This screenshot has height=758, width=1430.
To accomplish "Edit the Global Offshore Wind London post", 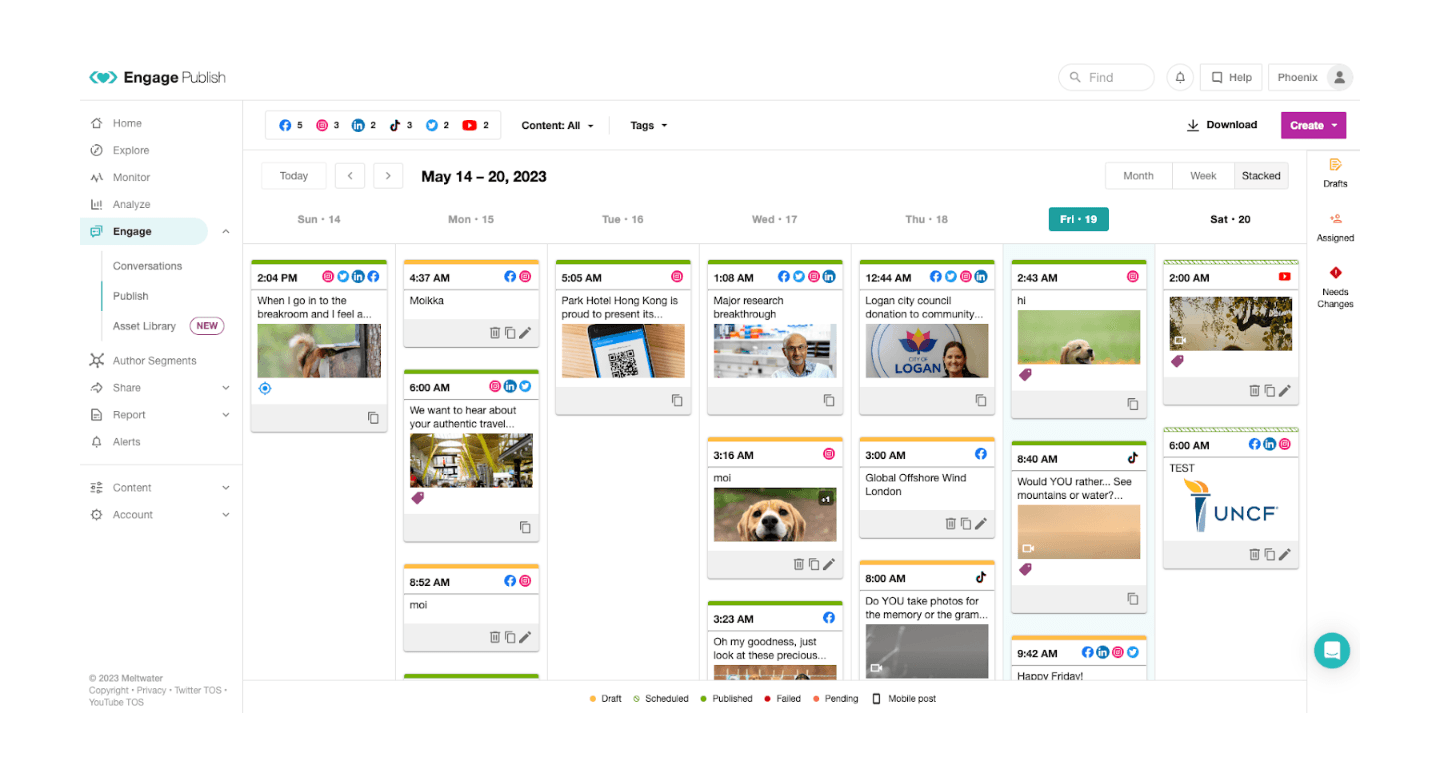I will (981, 523).
